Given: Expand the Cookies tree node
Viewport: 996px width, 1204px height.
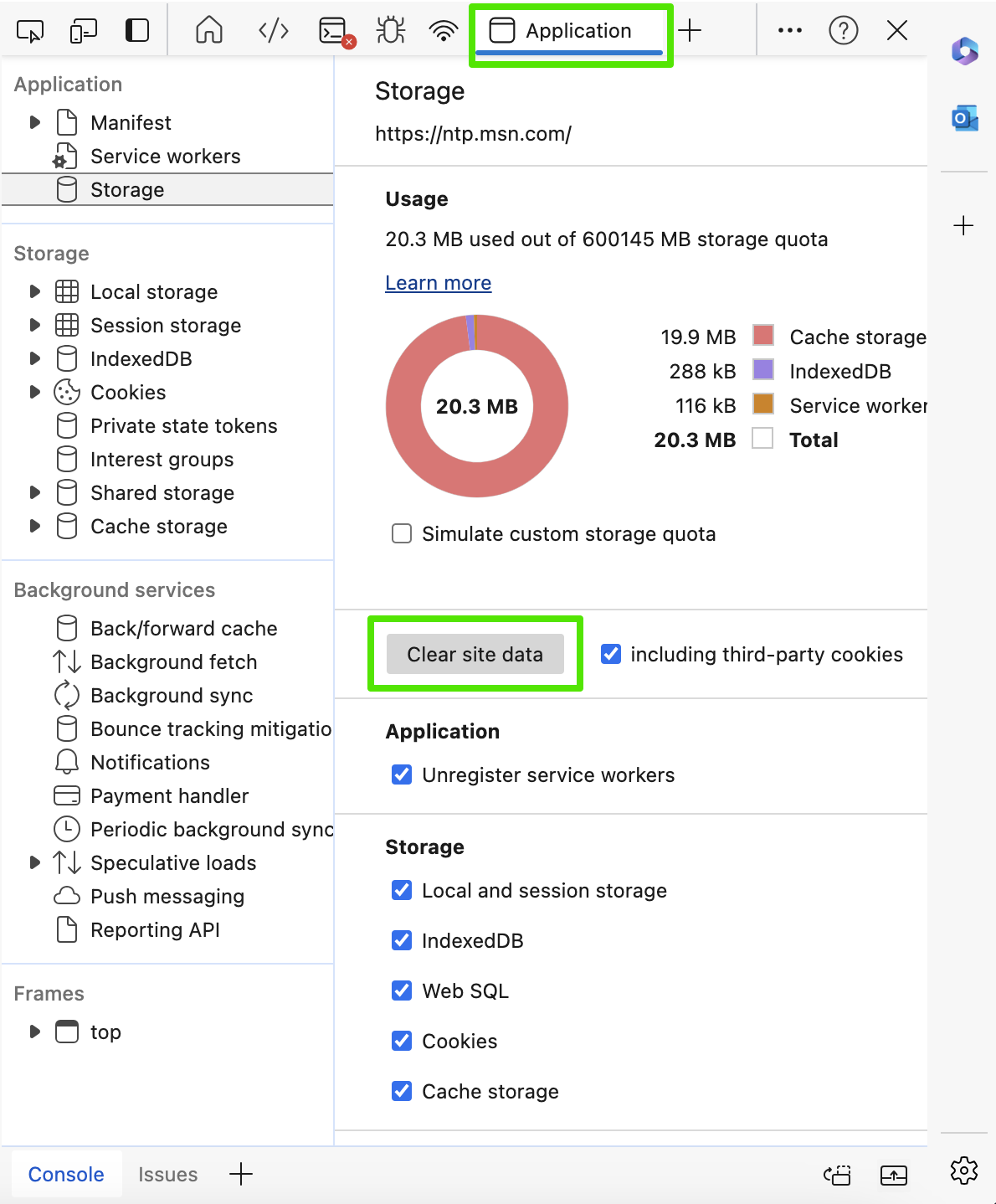Looking at the screenshot, I should 34,392.
